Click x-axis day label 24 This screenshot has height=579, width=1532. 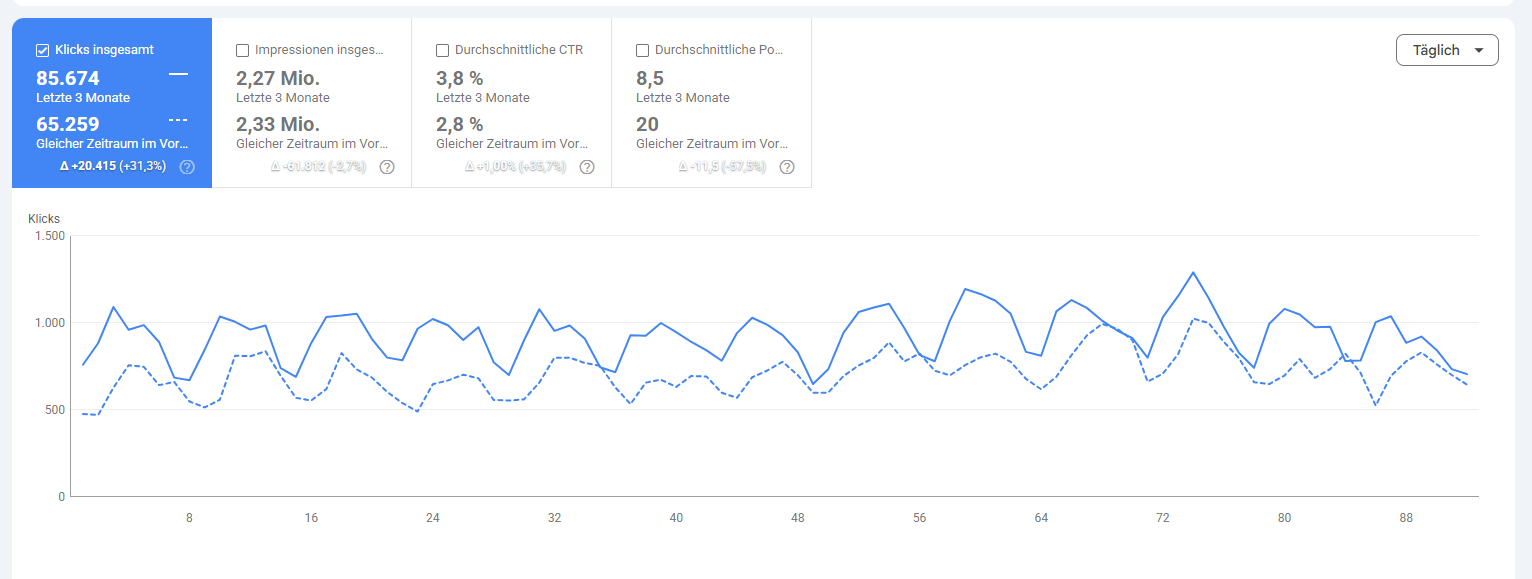[432, 518]
